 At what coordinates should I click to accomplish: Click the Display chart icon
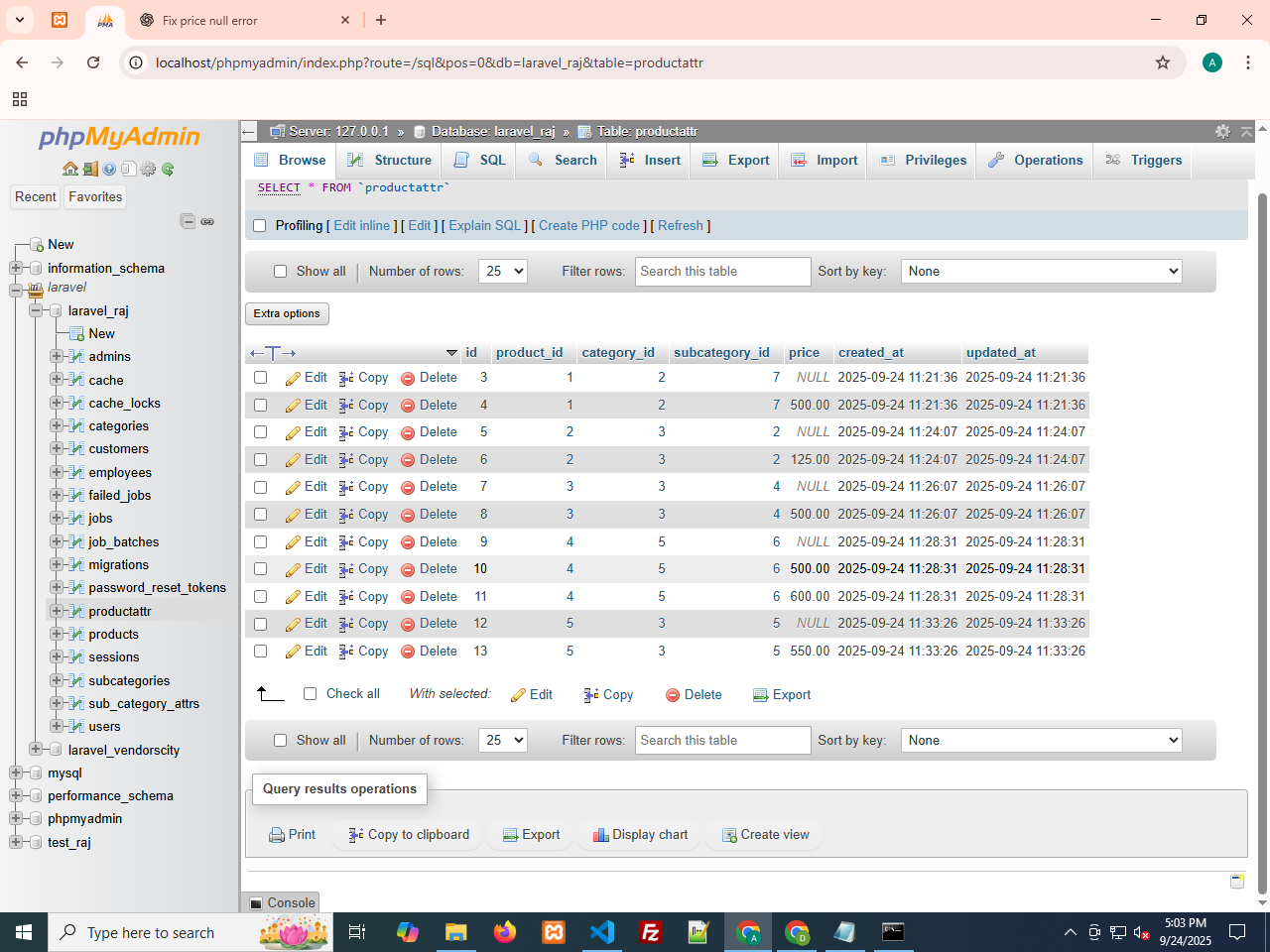(x=600, y=835)
